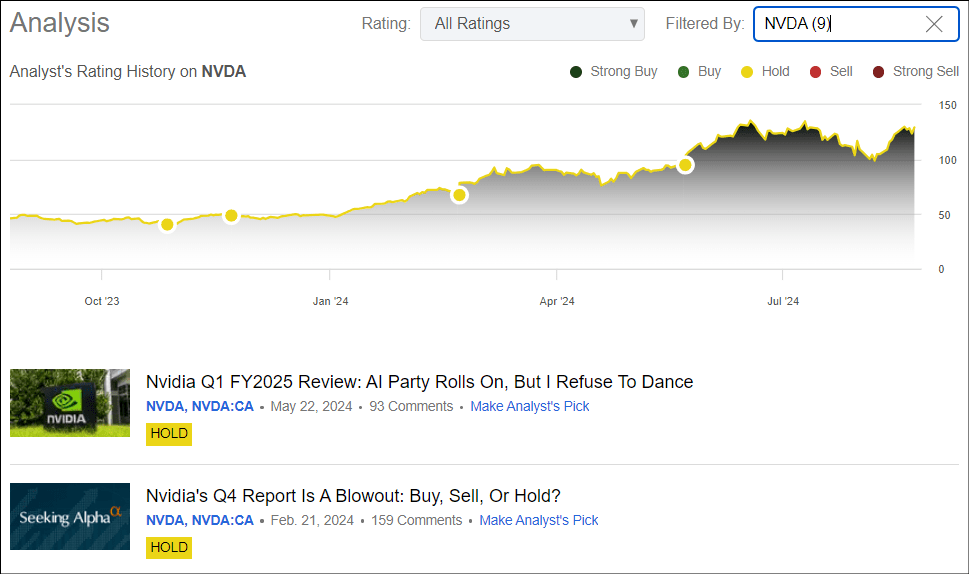Screen dimensions: 969x574
Task: Open the Nvidia Q1 FY2025 Review article
Action: 419,382
